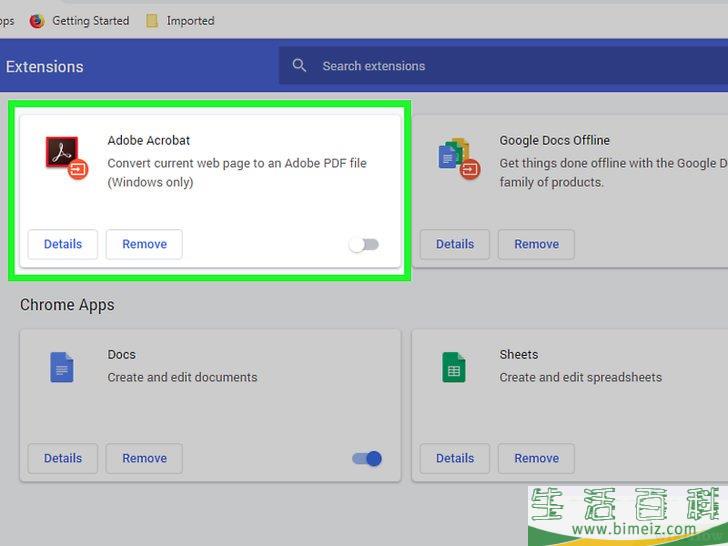Focus the Search extensions field
Image resolution: width=728 pixels, height=546 pixels.
click(x=503, y=65)
